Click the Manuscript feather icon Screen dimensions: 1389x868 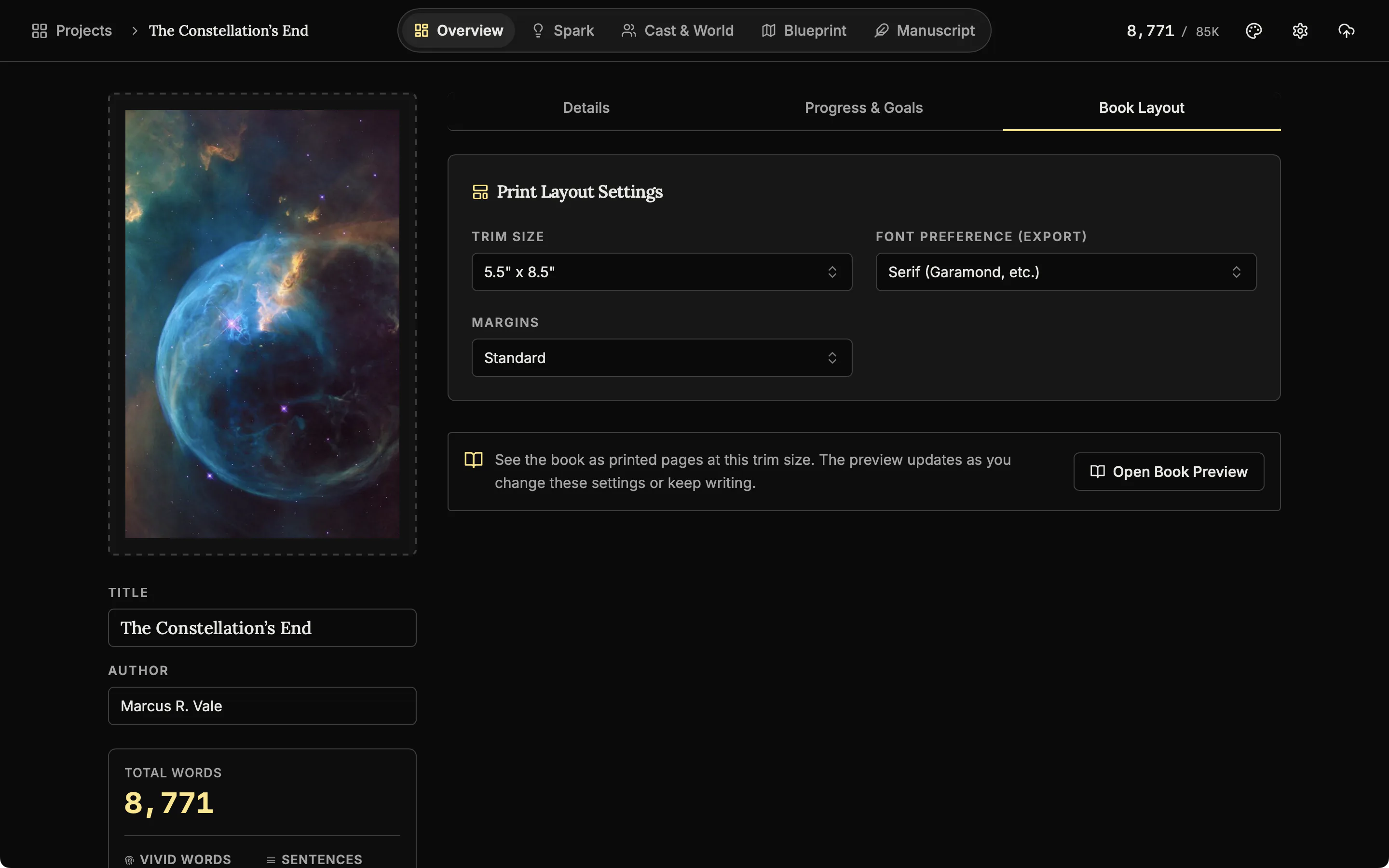pyautogui.click(x=881, y=30)
